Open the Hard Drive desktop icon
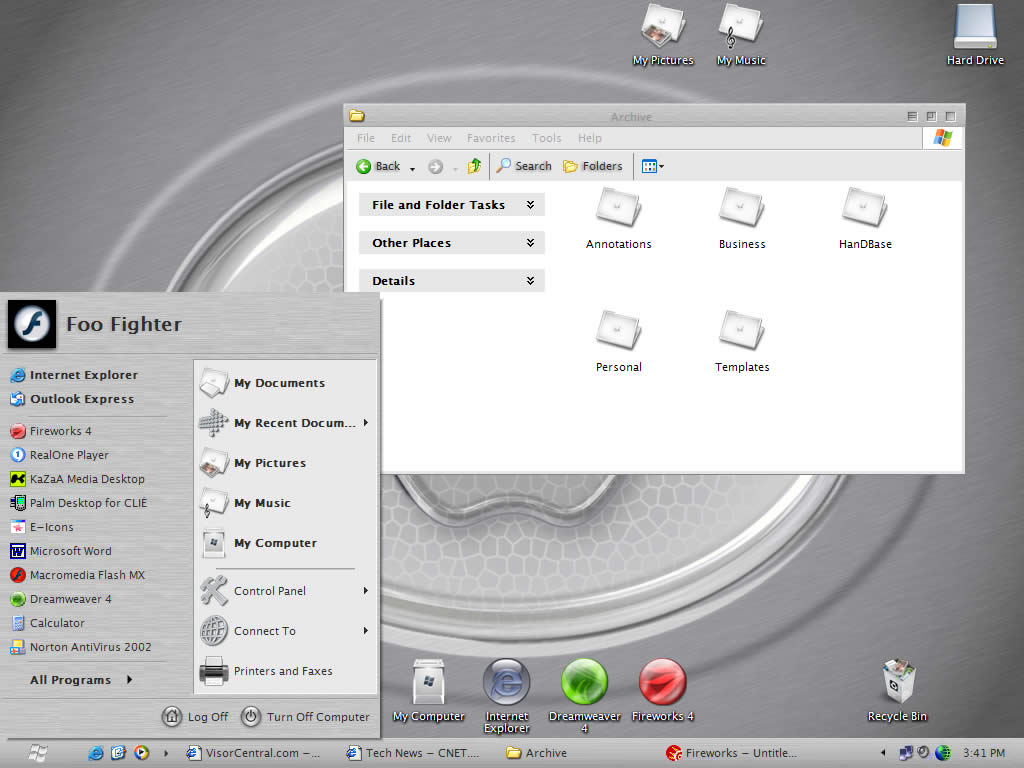 pyautogui.click(x=975, y=28)
